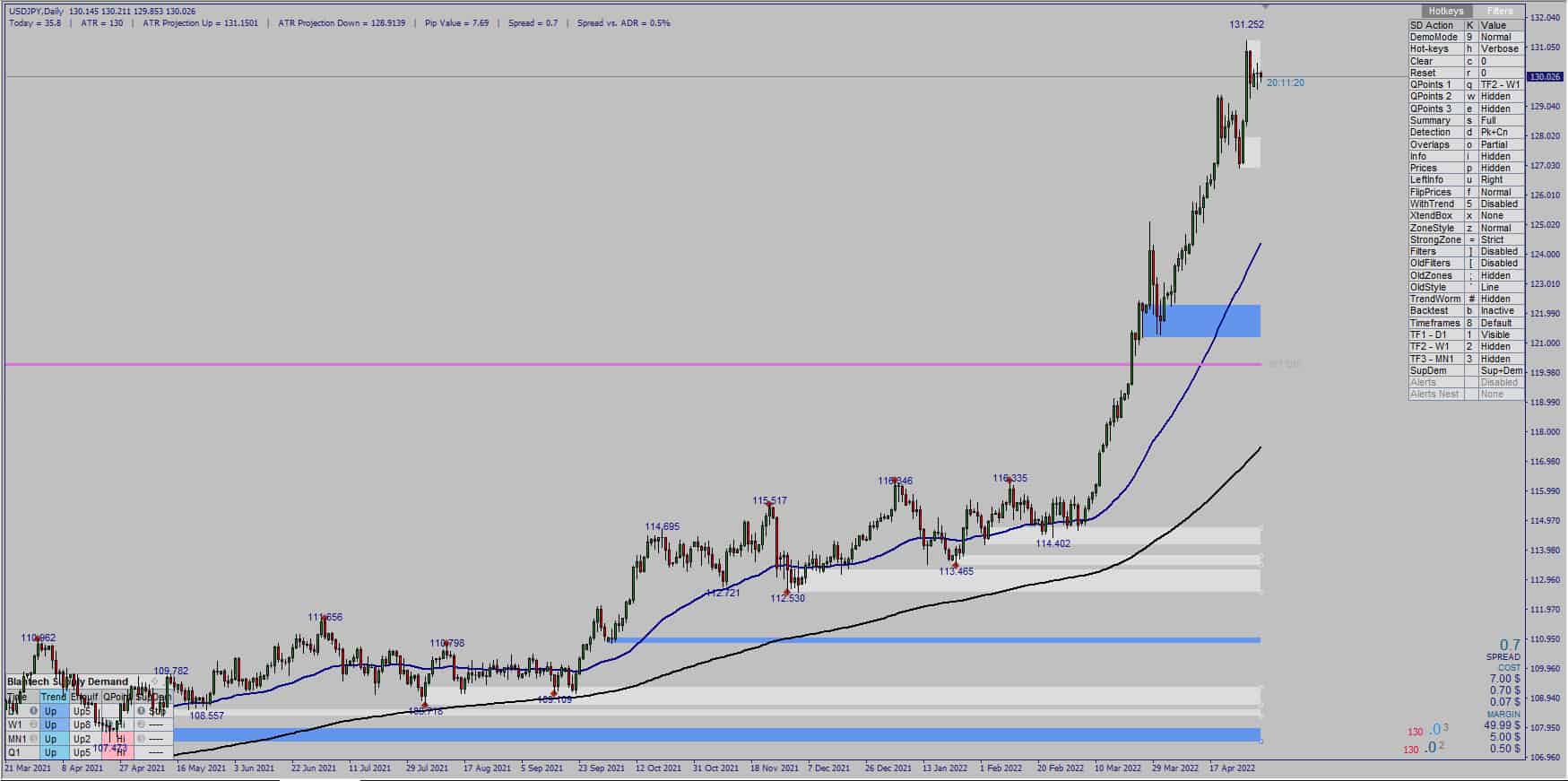Click the TF1 - D1 'Visible' value
Screen dimensions: 1568x781
click(x=1501, y=334)
